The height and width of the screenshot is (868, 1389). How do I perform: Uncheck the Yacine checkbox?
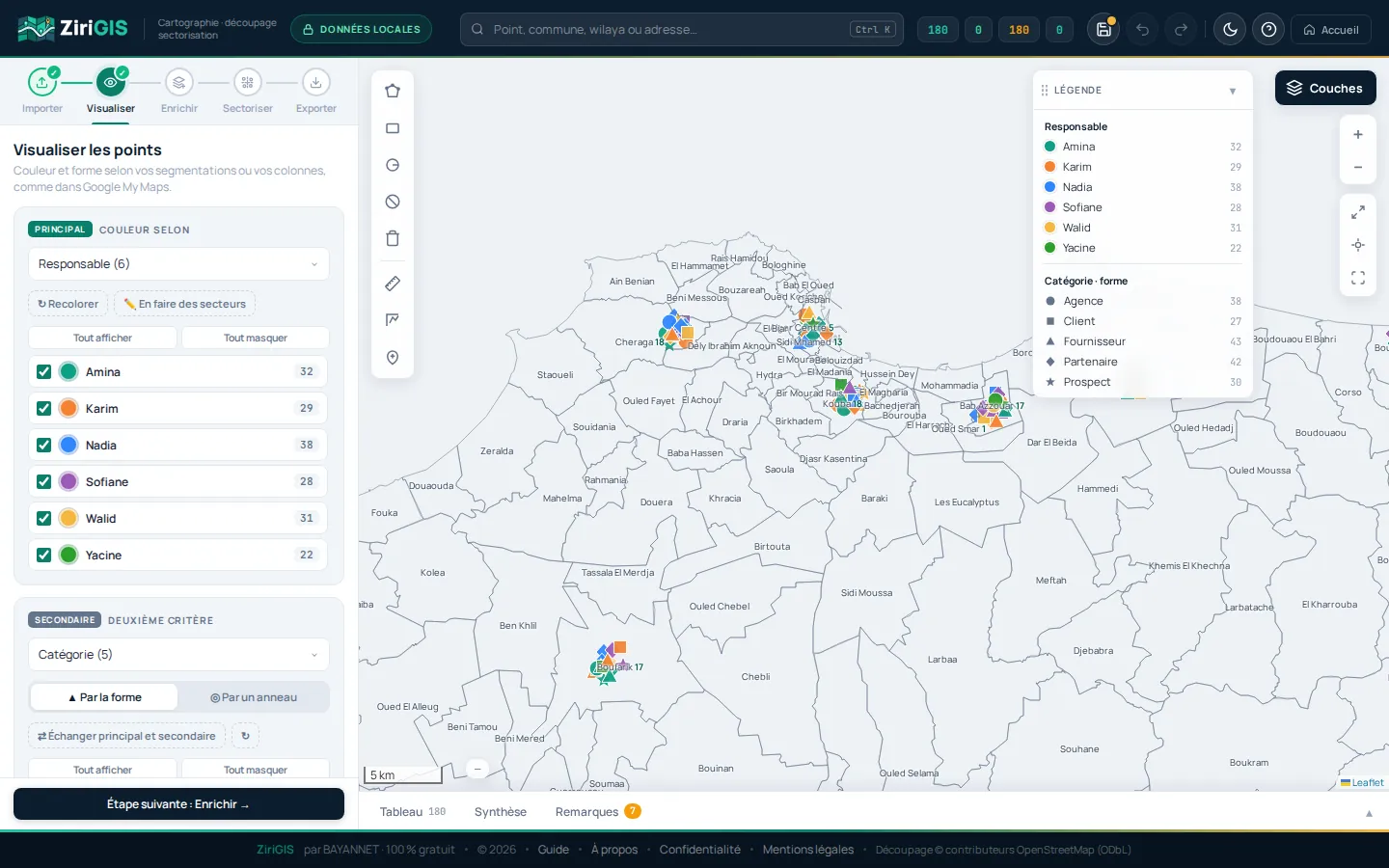point(43,555)
